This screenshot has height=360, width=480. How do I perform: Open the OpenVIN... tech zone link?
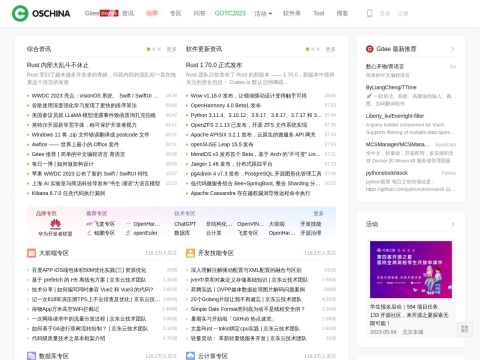click(x=251, y=224)
